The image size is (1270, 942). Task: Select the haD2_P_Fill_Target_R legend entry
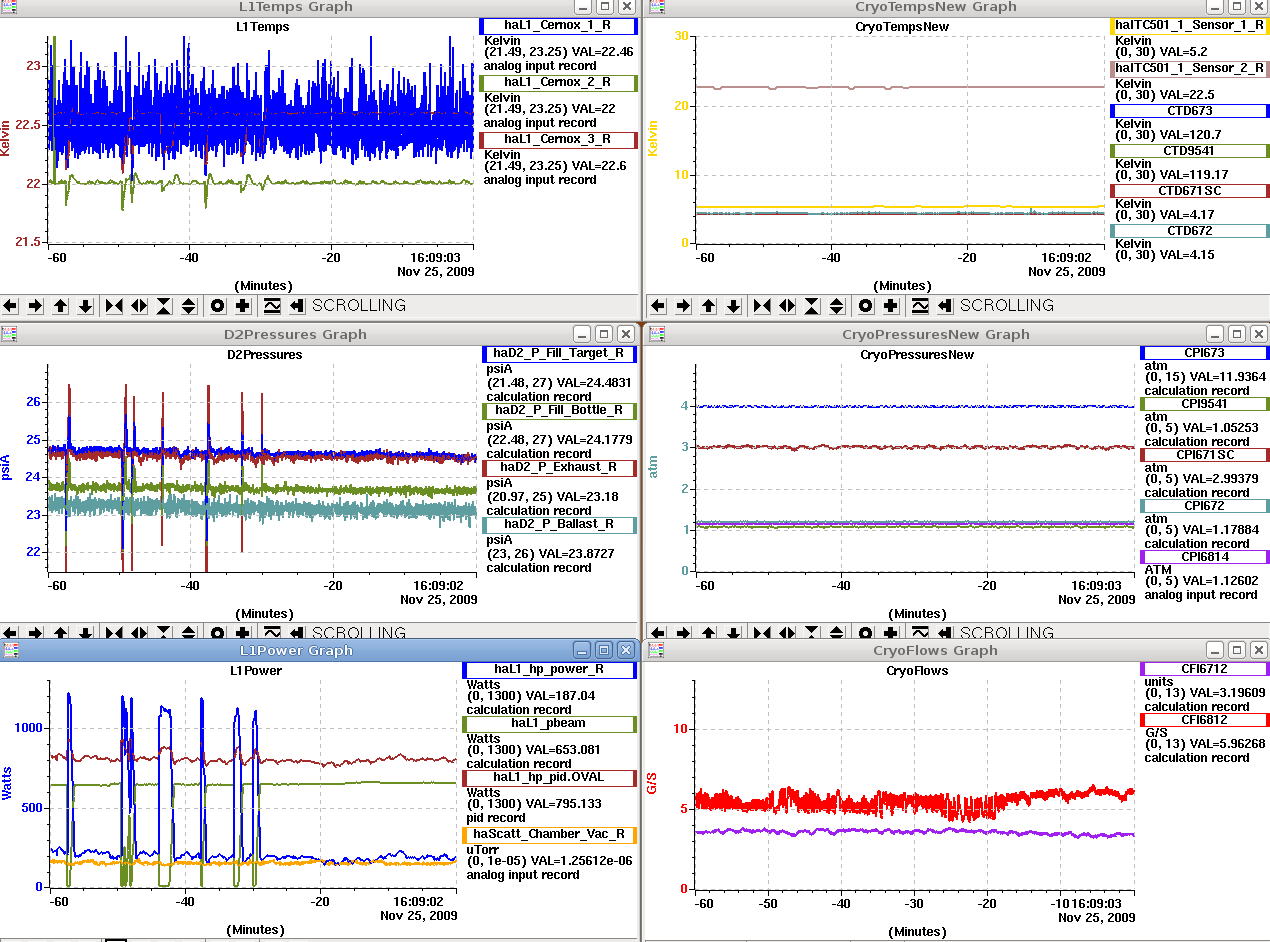[559, 353]
